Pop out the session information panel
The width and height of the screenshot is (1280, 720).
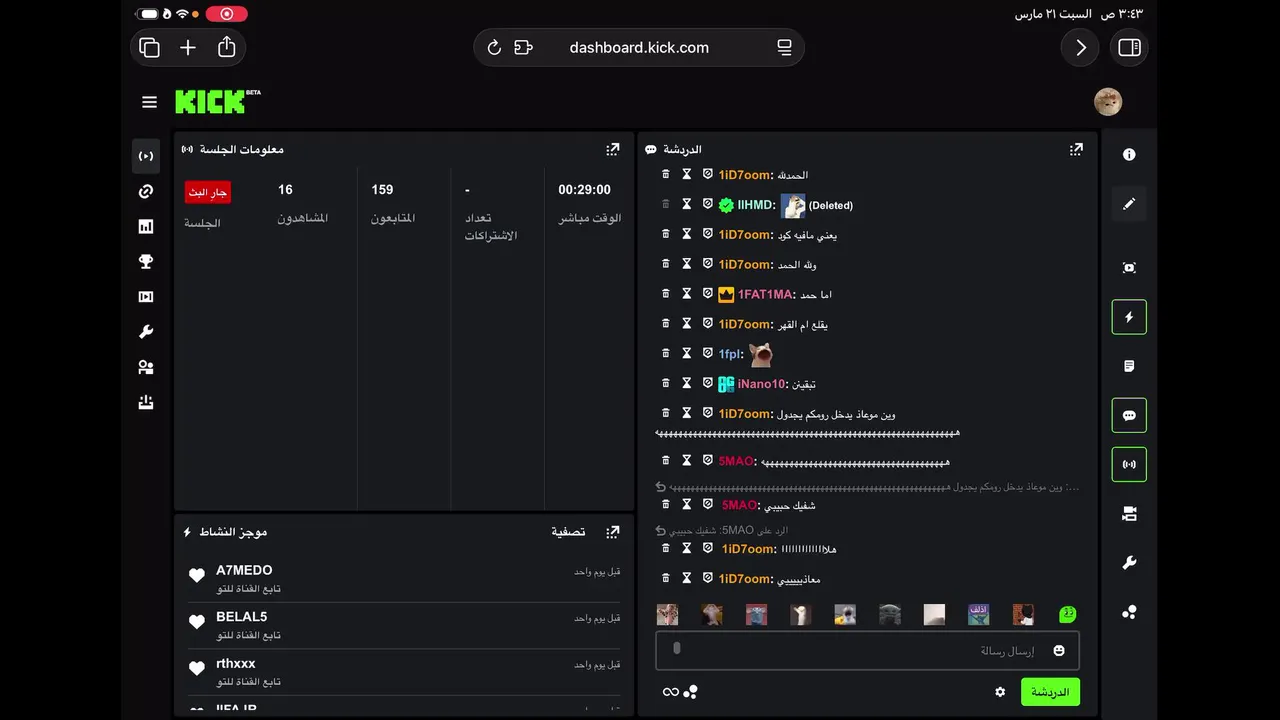point(613,149)
